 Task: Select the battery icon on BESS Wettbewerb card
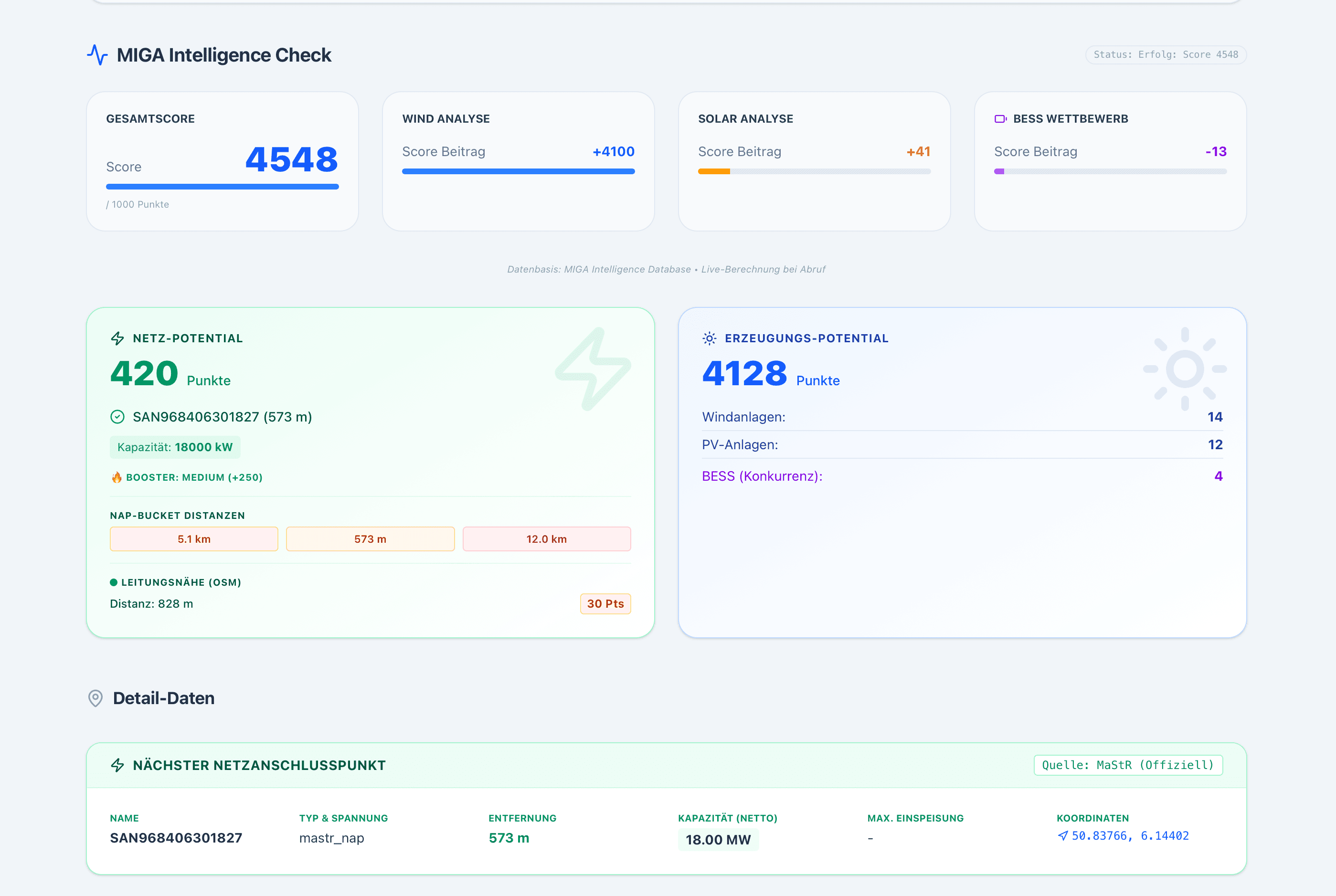1001,119
